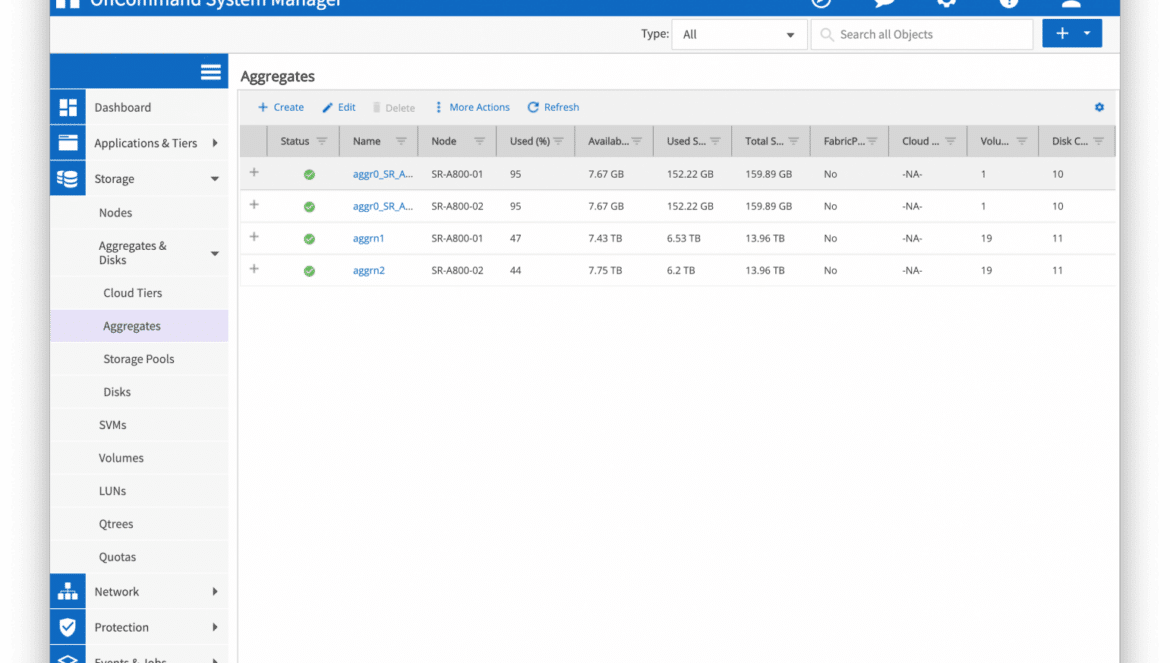Filter the Volume count column

pos(1022,141)
